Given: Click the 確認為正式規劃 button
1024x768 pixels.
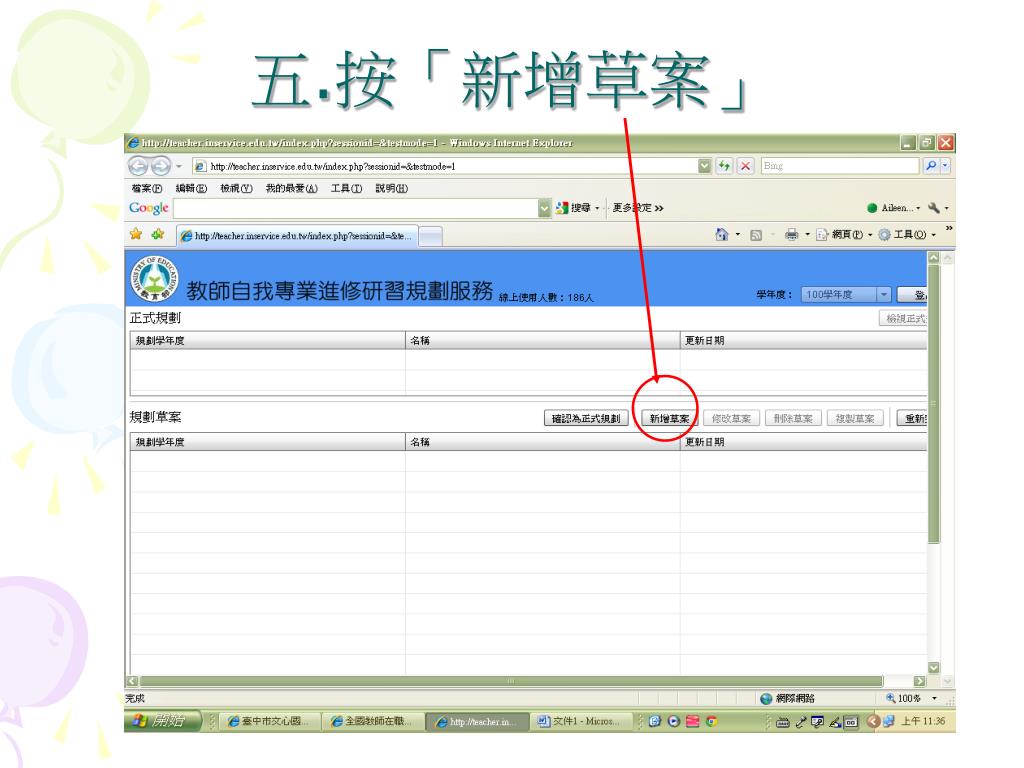Looking at the screenshot, I should [586, 419].
